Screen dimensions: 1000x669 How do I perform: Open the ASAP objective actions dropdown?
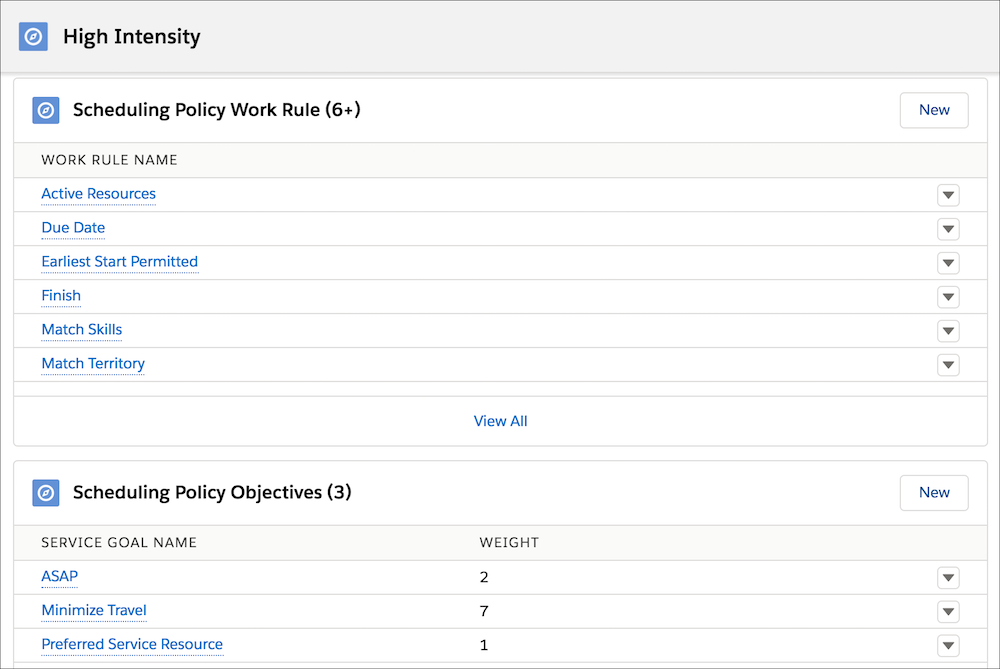click(948, 577)
